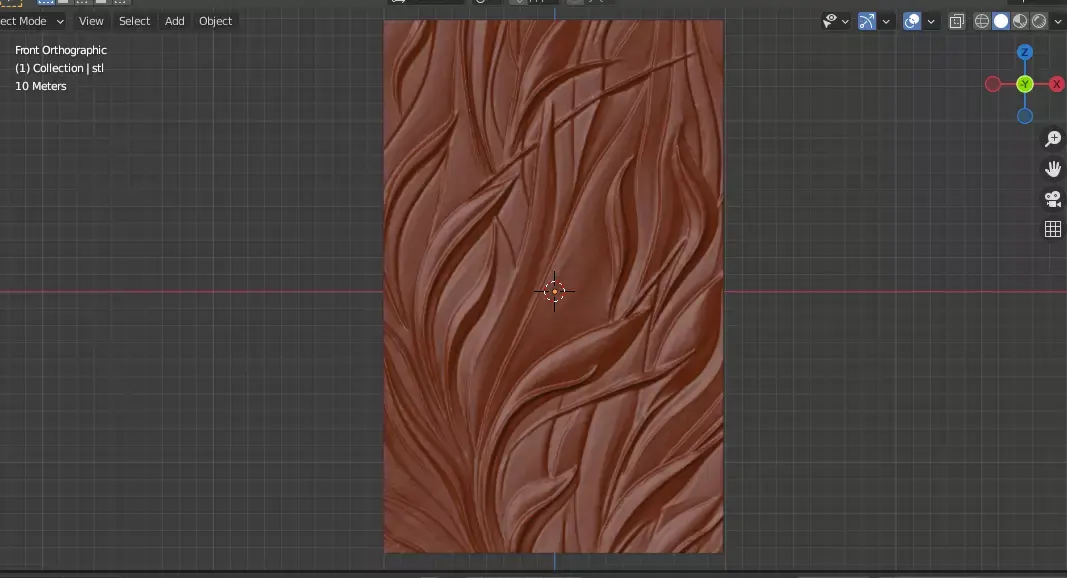Switch to Solid viewport shading
Screen dimensions: 1067x578
(1001, 21)
